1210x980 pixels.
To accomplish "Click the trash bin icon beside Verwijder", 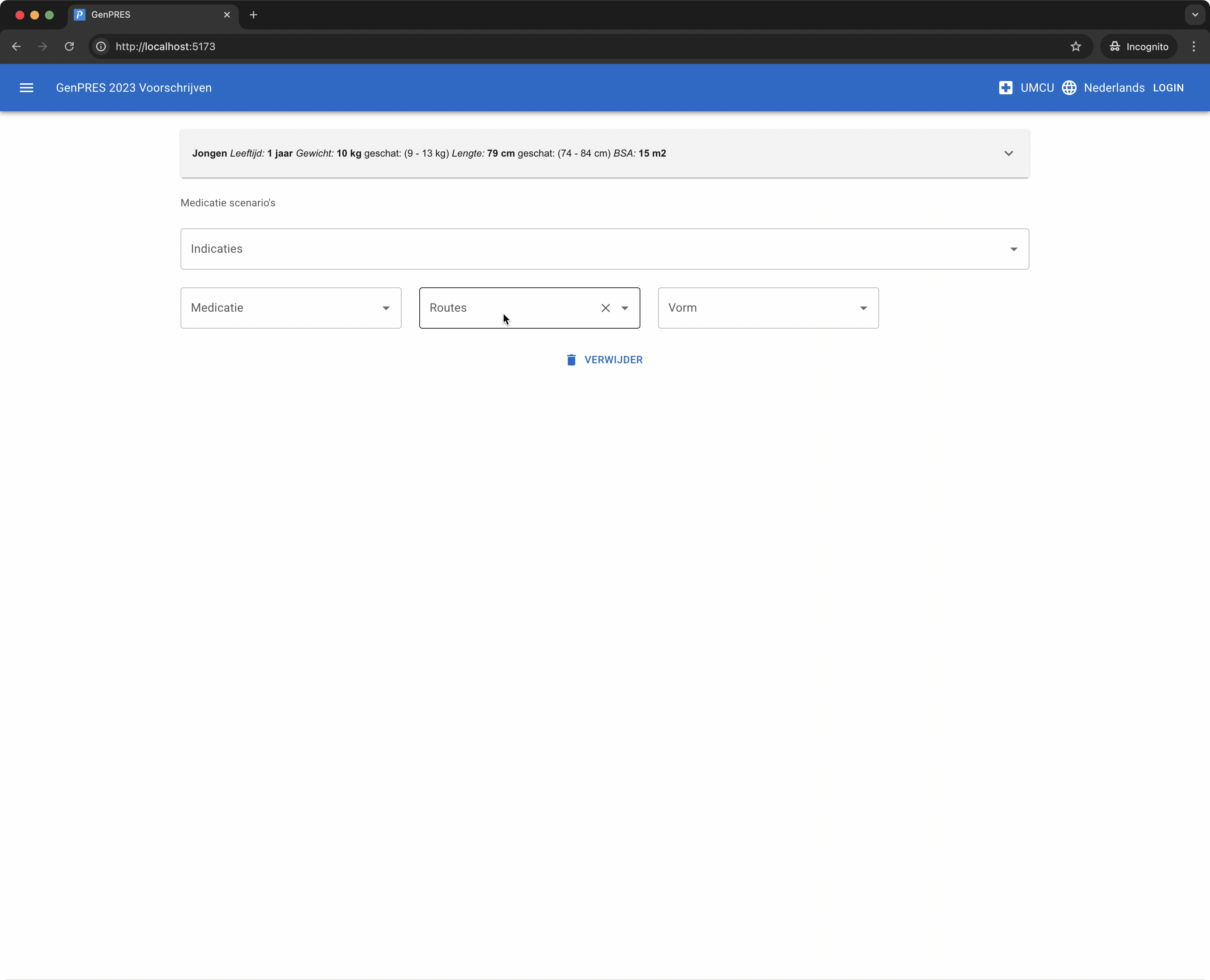I will pos(571,360).
